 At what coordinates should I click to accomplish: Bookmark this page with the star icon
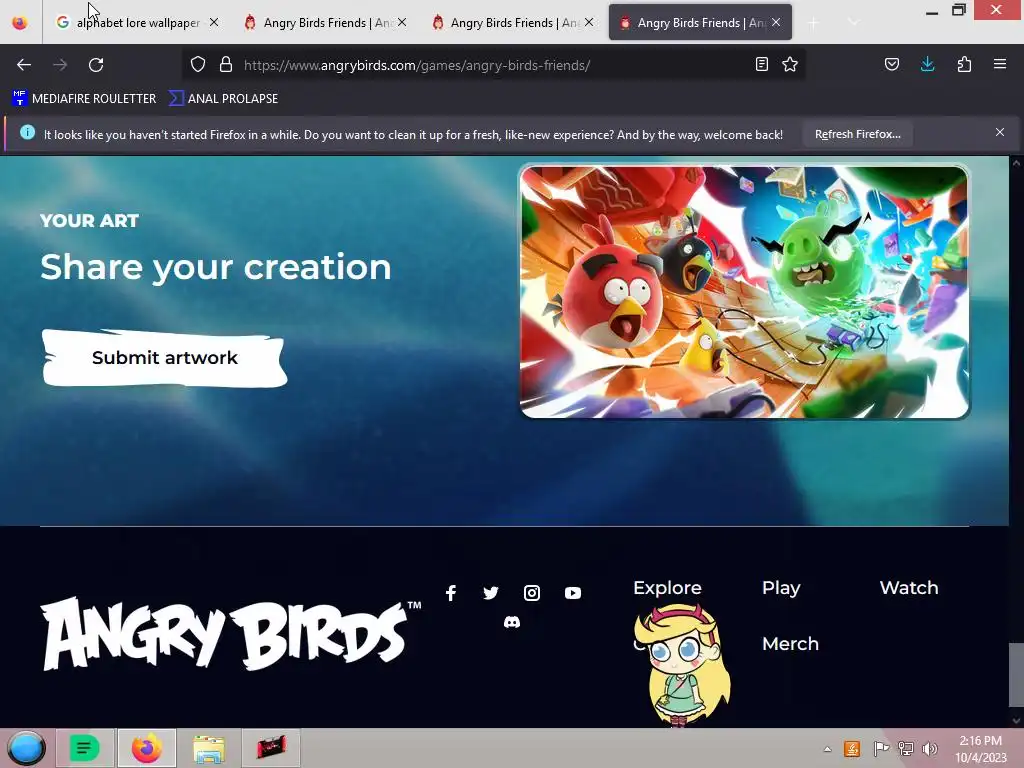tap(790, 64)
